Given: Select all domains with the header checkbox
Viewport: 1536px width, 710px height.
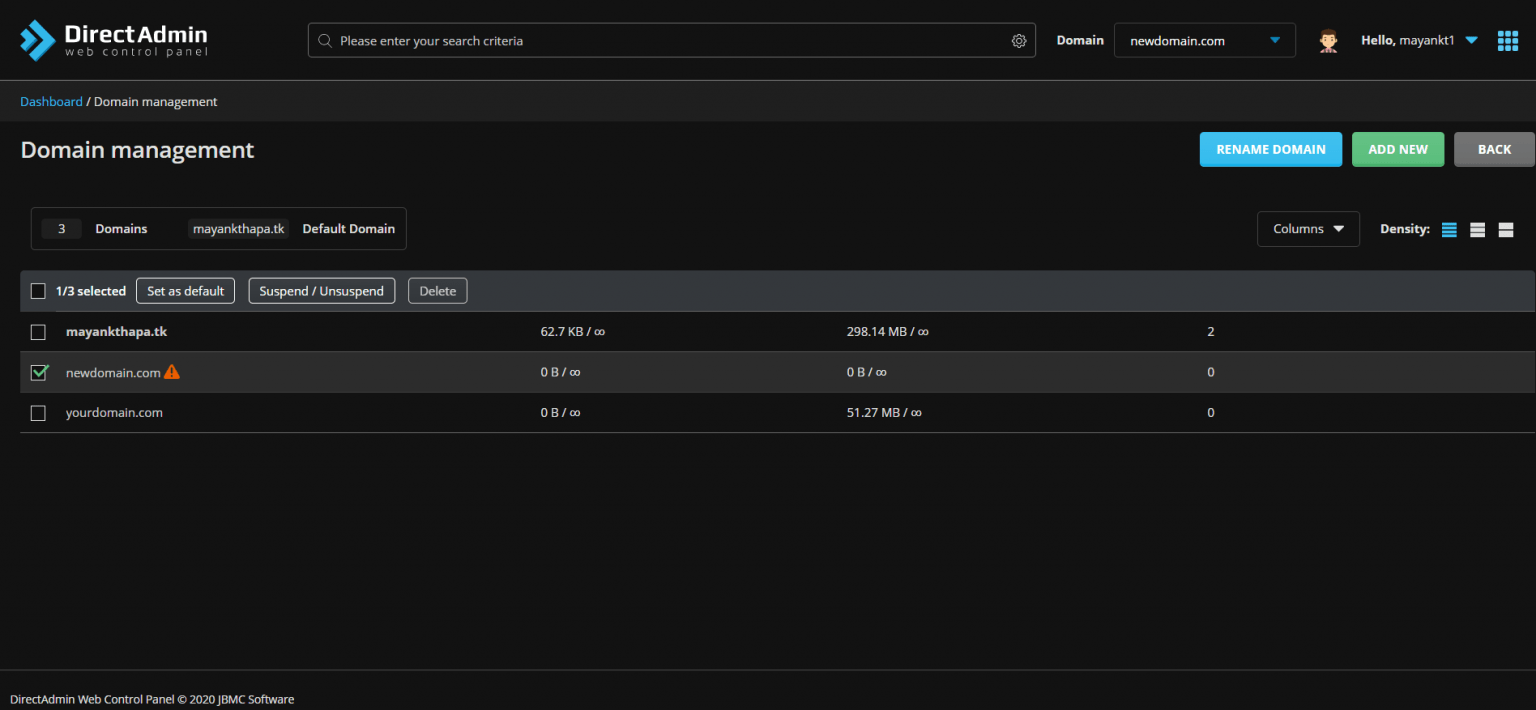Looking at the screenshot, I should (38, 290).
